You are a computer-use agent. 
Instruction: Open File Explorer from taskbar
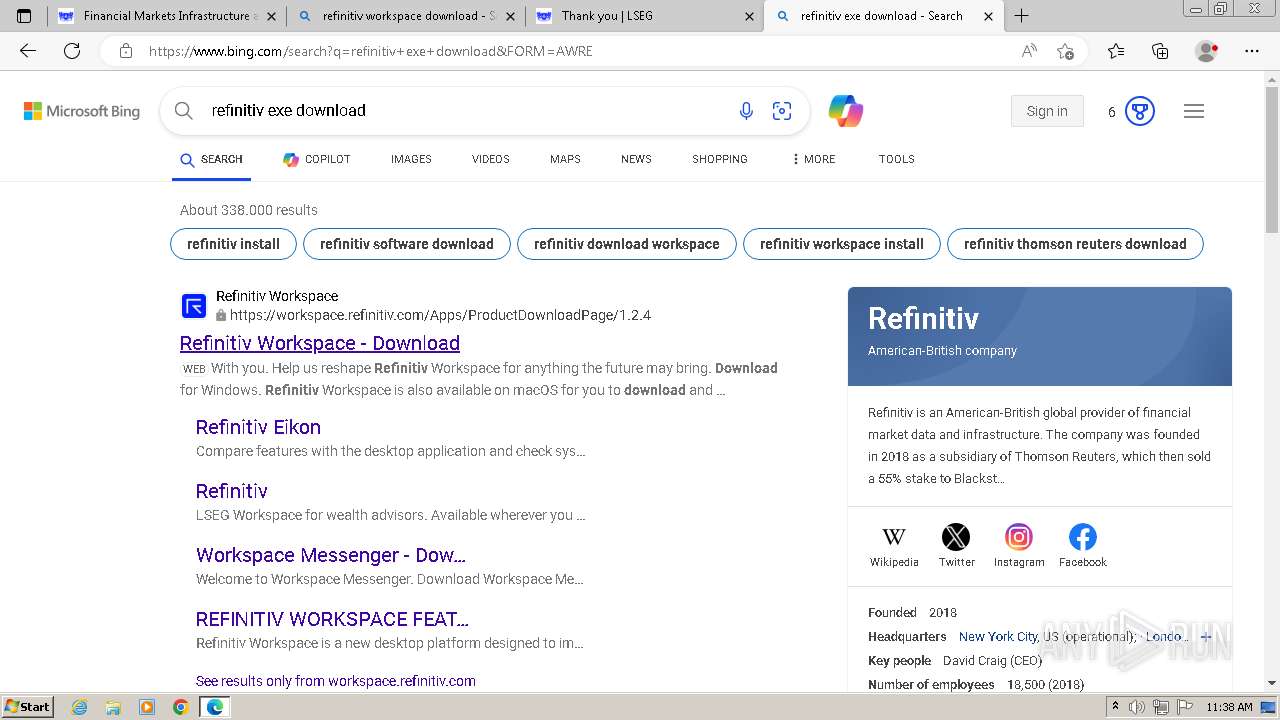pos(113,707)
